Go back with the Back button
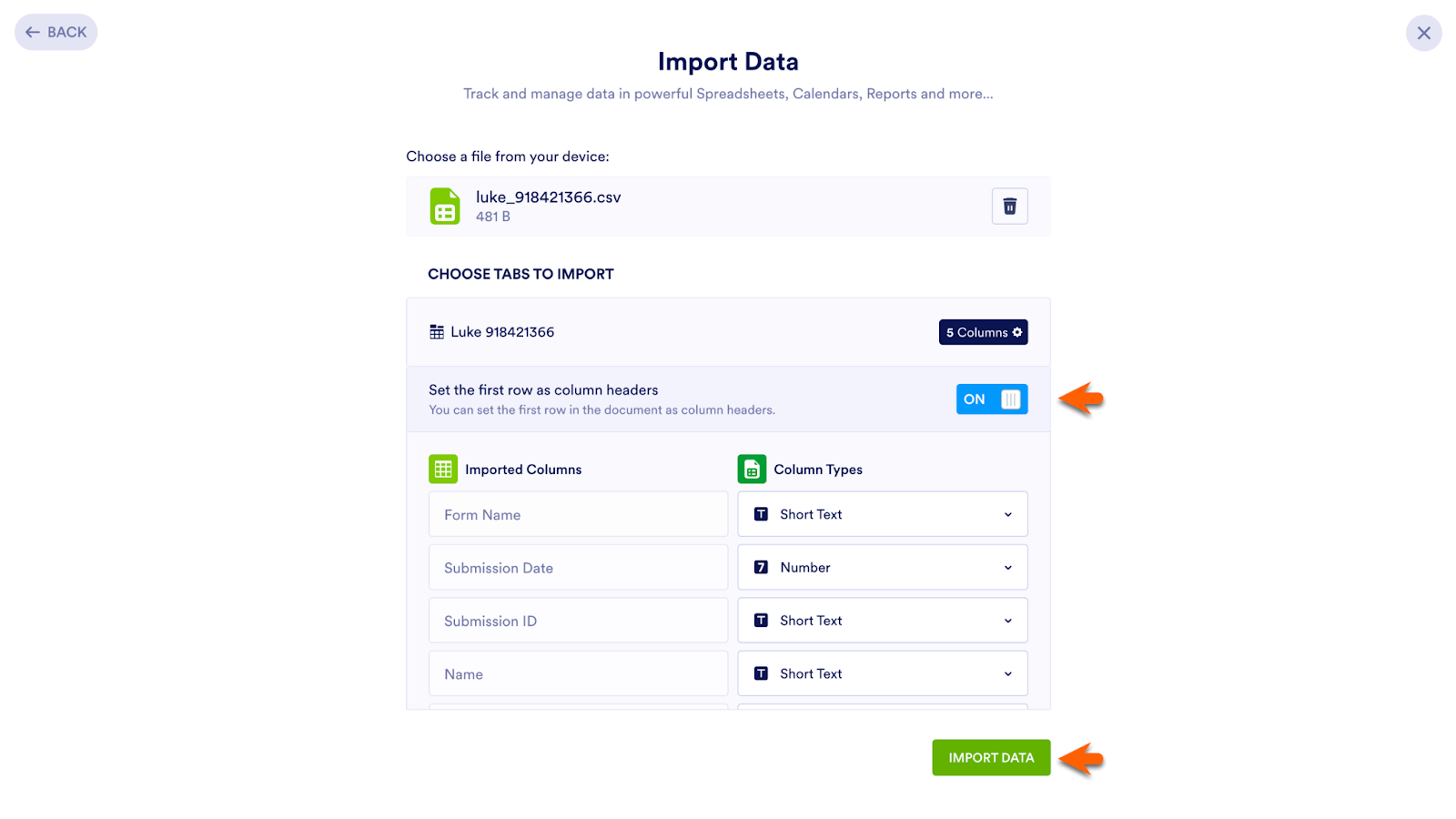1456x819 pixels. pyautogui.click(x=56, y=33)
